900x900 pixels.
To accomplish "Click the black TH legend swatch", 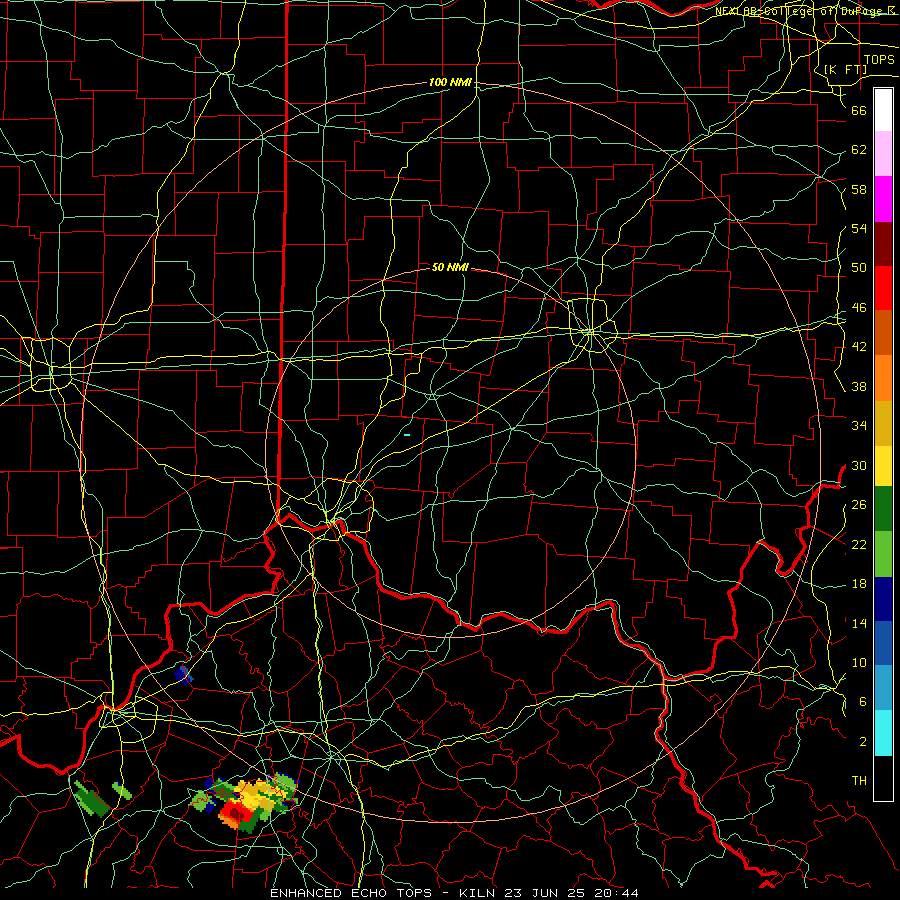I will click(883, 778).
